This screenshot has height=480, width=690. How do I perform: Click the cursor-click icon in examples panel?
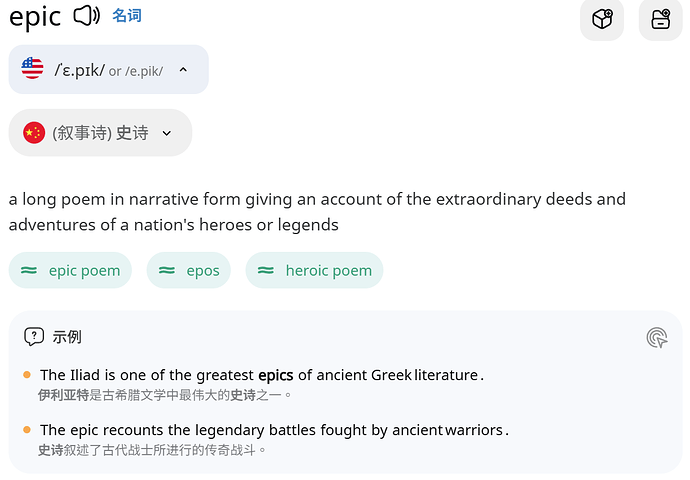click(x=656, y=337)
